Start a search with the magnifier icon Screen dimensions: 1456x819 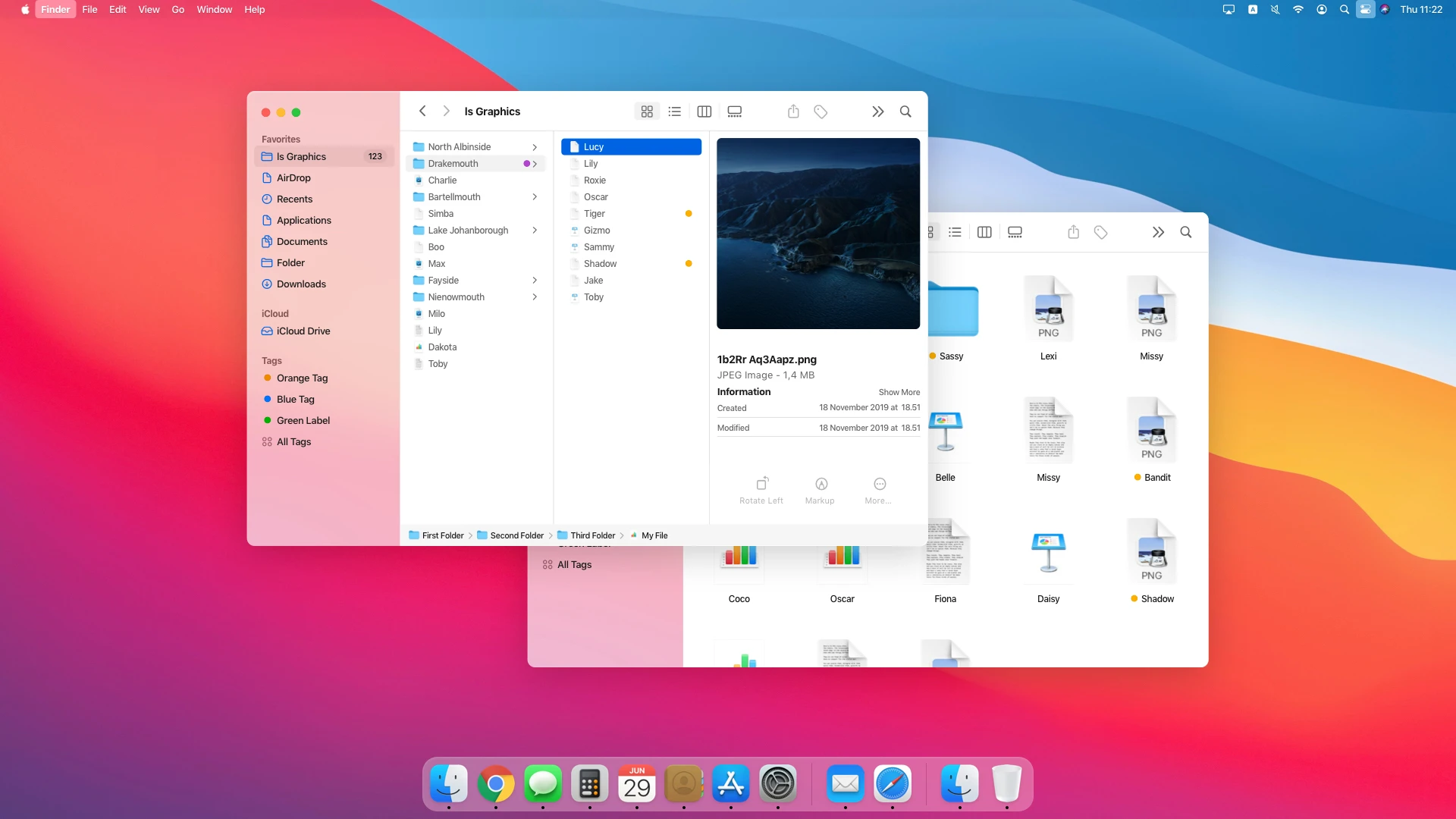[x=905, y=111]
